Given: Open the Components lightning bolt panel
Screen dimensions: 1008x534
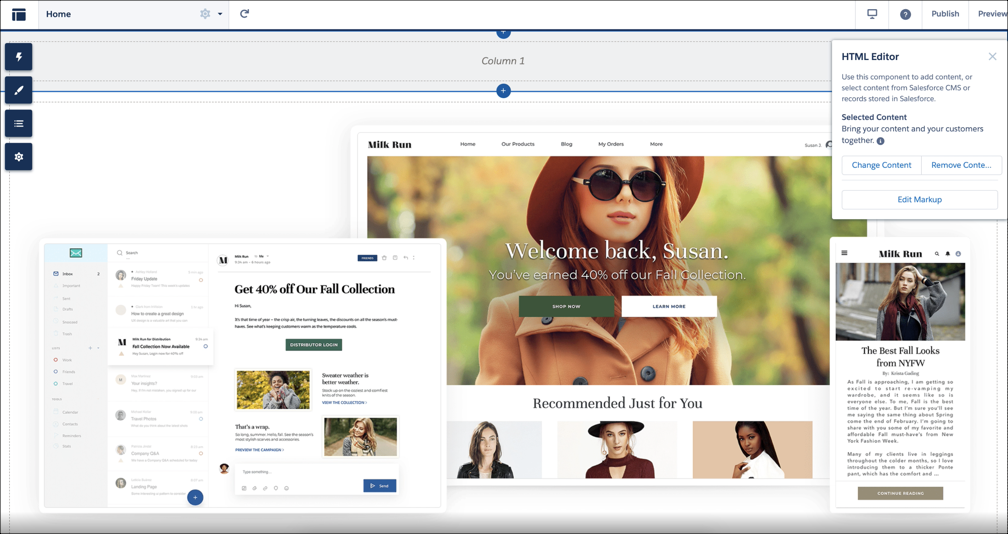Looking at the screenshot, I should [18, 57].
